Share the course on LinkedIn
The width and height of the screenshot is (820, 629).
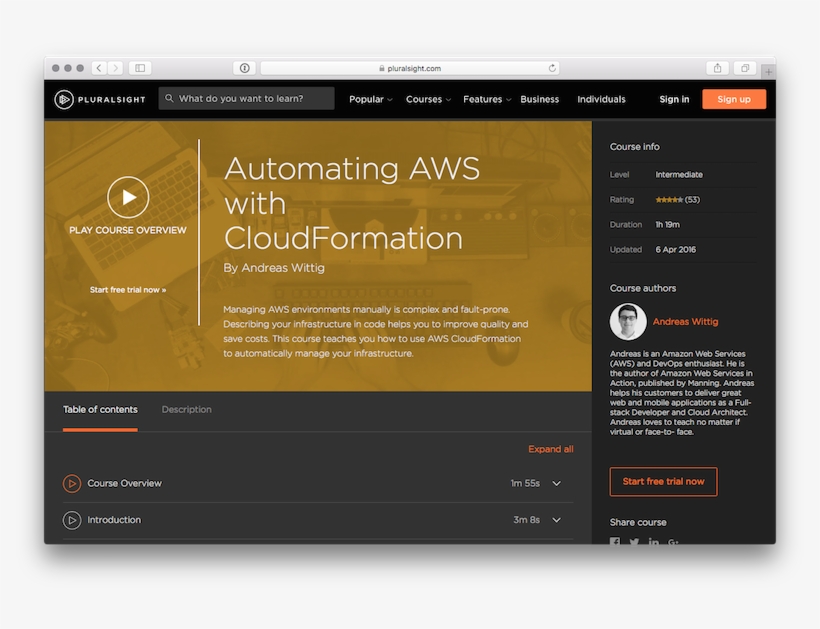(653, 543)
